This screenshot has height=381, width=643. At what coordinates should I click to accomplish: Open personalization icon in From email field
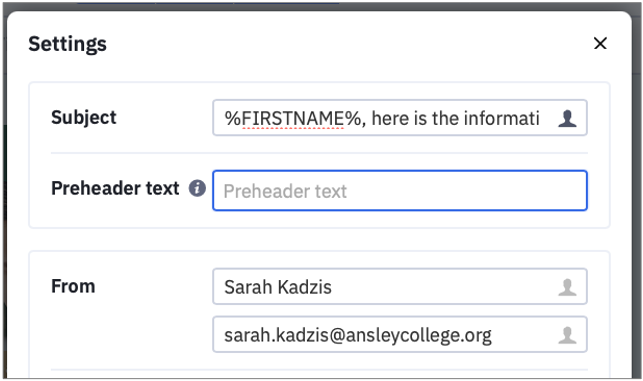(x=568, y=335)
